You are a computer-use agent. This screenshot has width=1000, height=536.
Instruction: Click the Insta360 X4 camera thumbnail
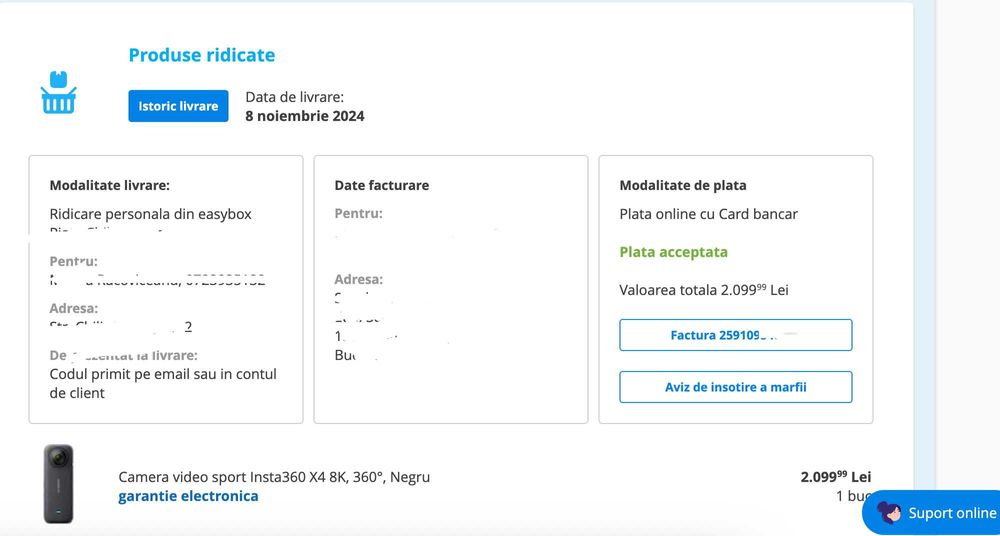[x=58, y=484]
